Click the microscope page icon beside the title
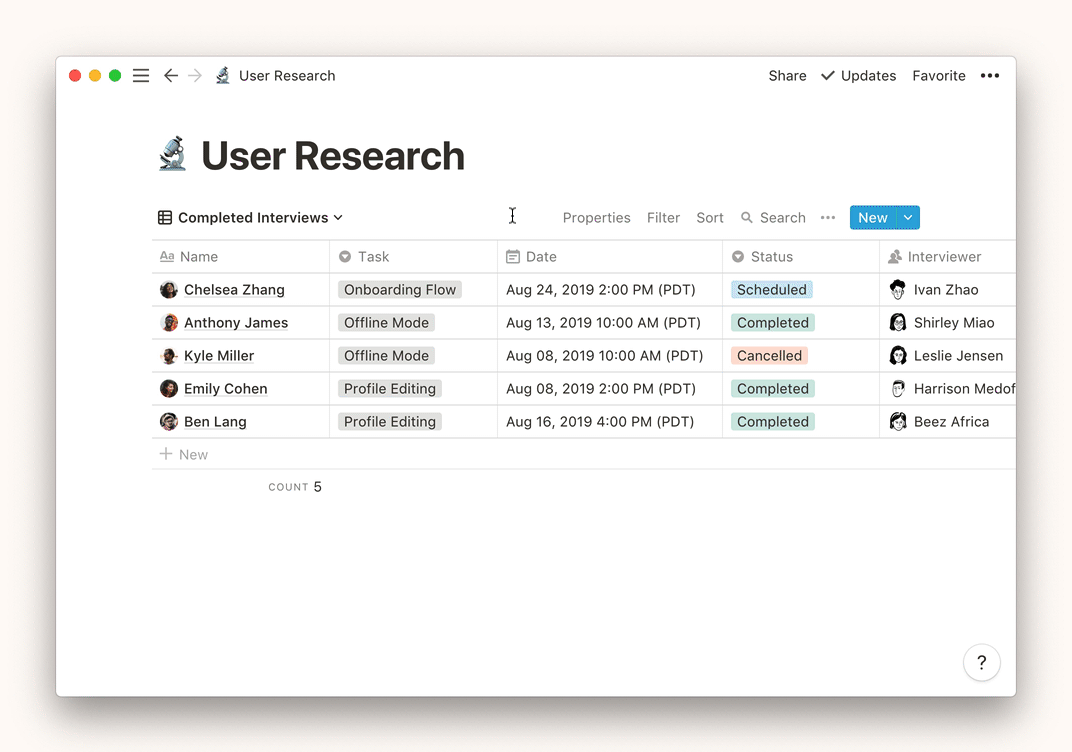This screenshot has width=1072, height=752. coord(173,155)
